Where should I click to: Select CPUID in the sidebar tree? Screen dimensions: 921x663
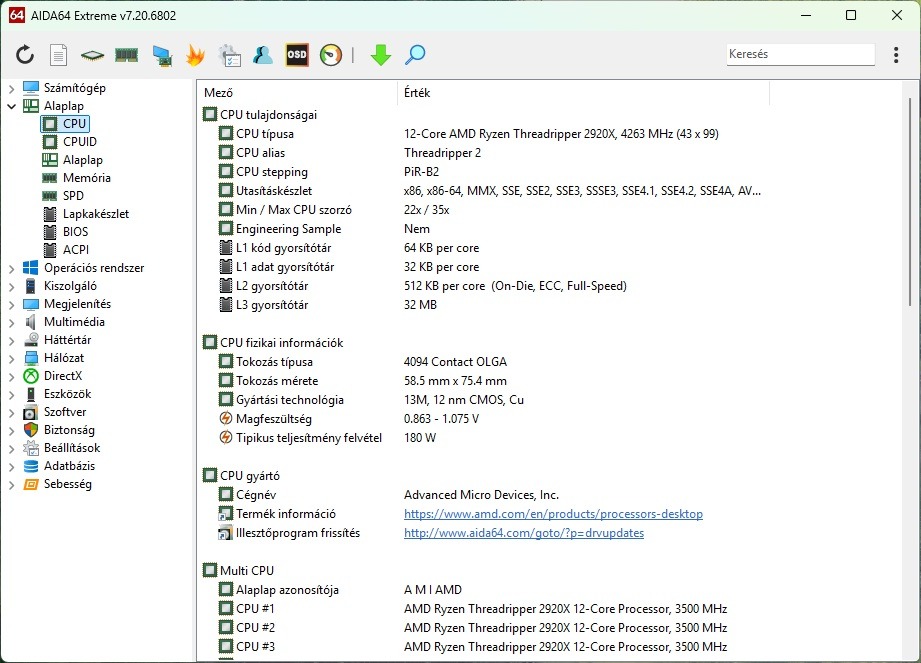coord(79,142)
